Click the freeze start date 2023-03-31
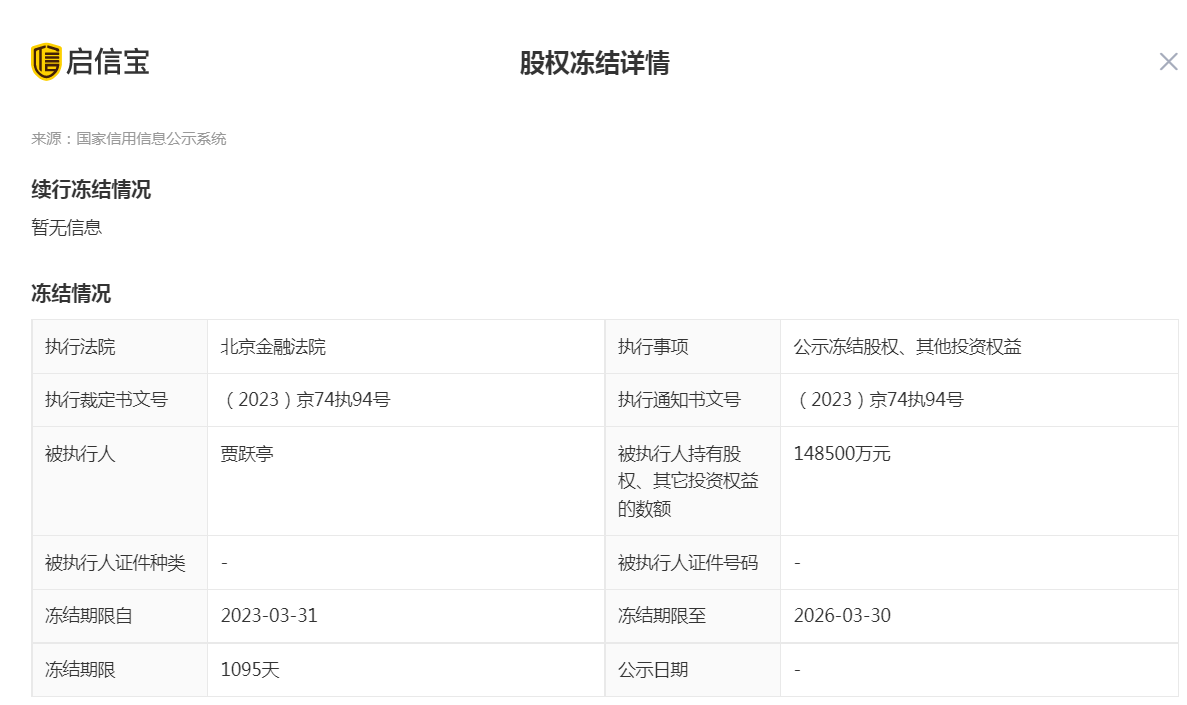 [266, 615]
